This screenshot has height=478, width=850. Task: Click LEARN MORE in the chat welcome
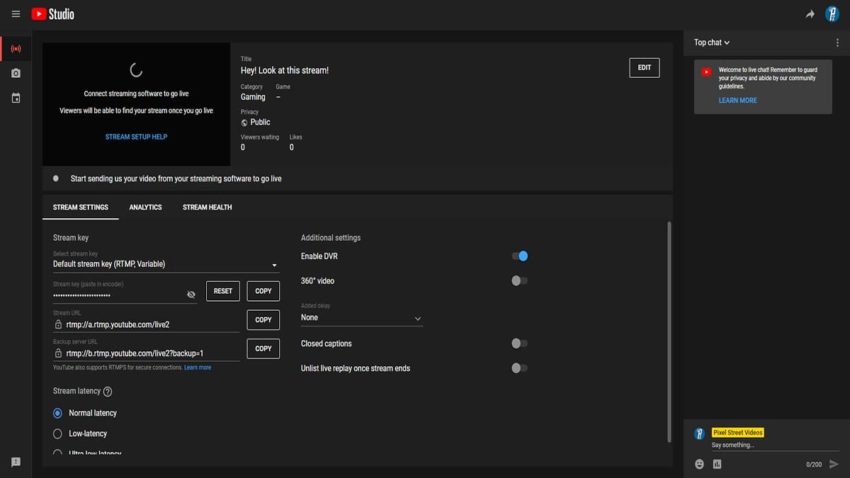pos(737,100)
